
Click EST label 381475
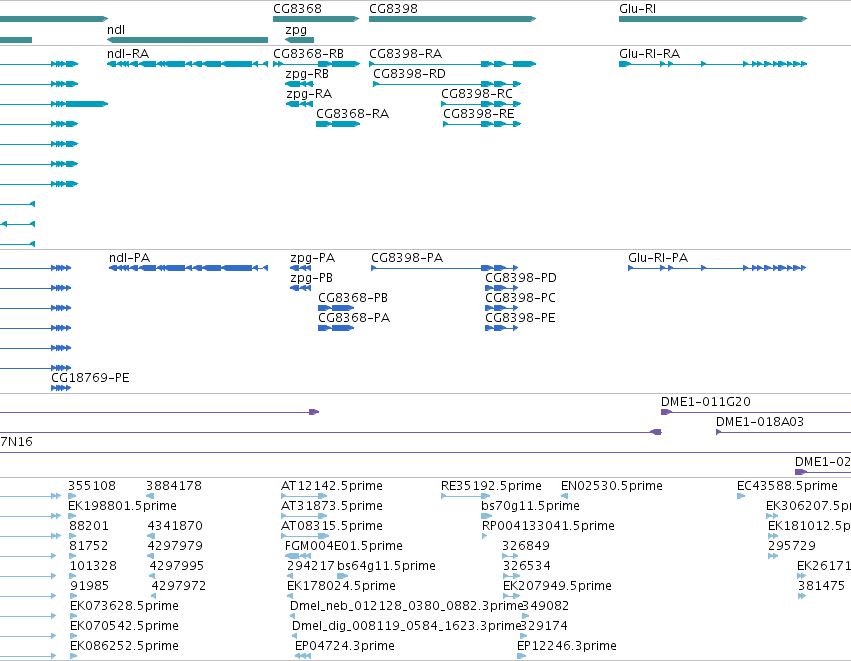pos(821,586)
